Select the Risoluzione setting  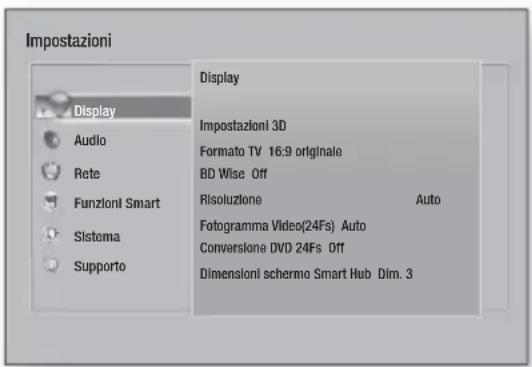click(231, 199)
